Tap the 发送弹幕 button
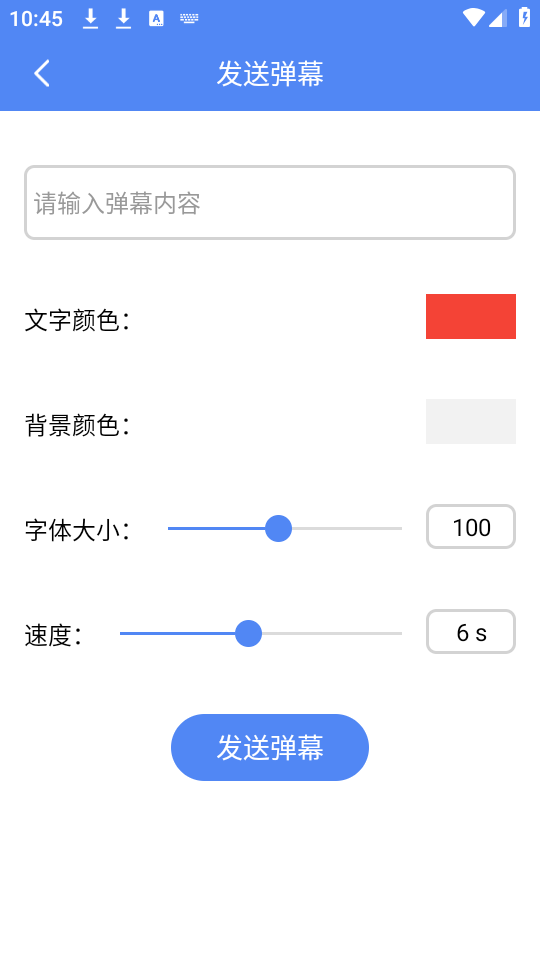Viewport: 540px width, 960px height. coord(270,748)
